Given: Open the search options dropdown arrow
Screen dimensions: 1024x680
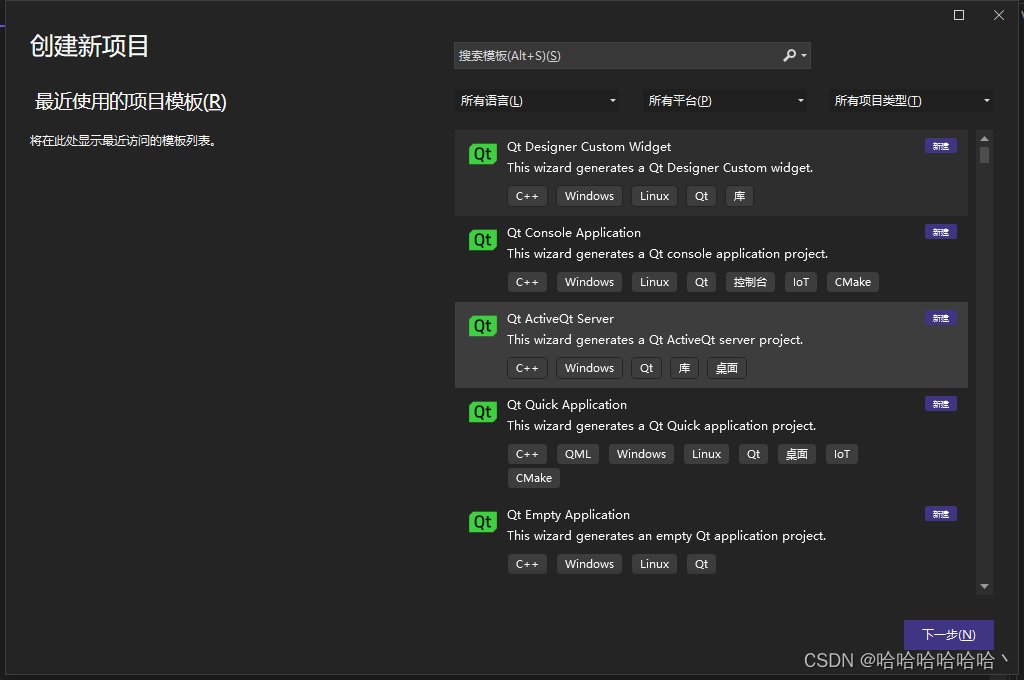Looking at the screenshot, I should [804, 56].
